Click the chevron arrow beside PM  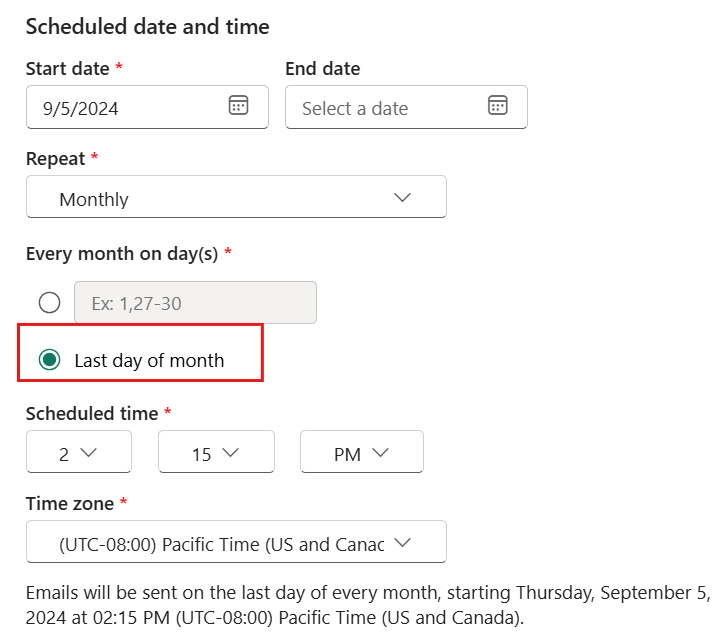[x=380, y=452]
